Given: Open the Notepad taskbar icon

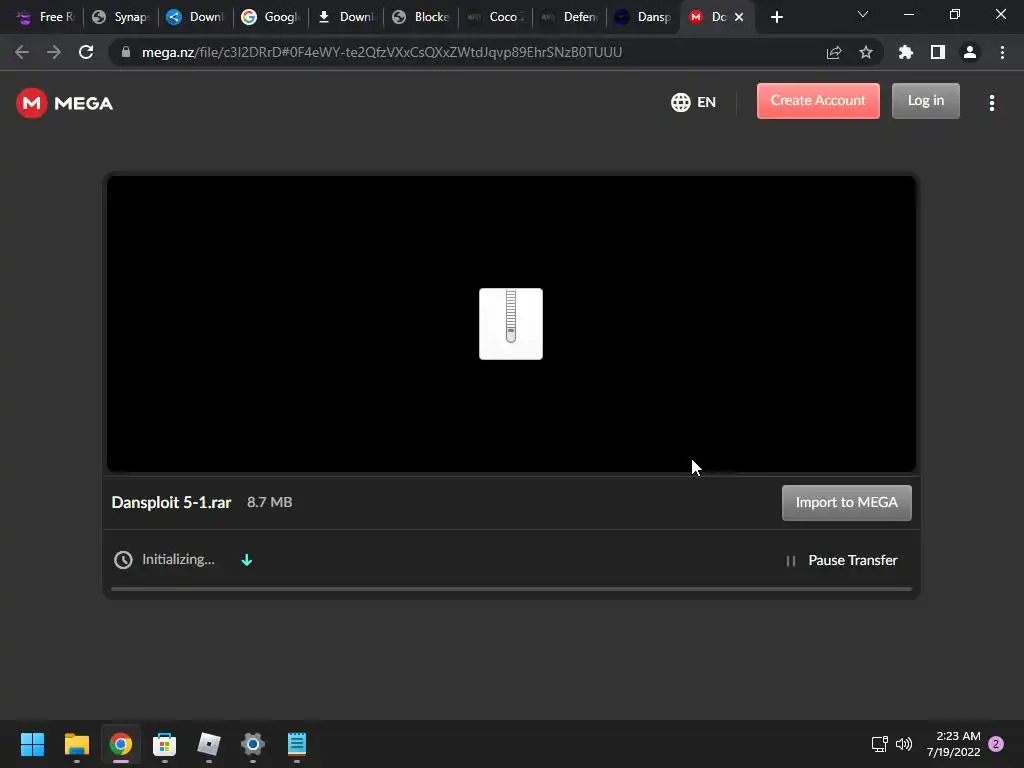Looking at the screenshot, I should pyautogui.click(x=296, y=744).
